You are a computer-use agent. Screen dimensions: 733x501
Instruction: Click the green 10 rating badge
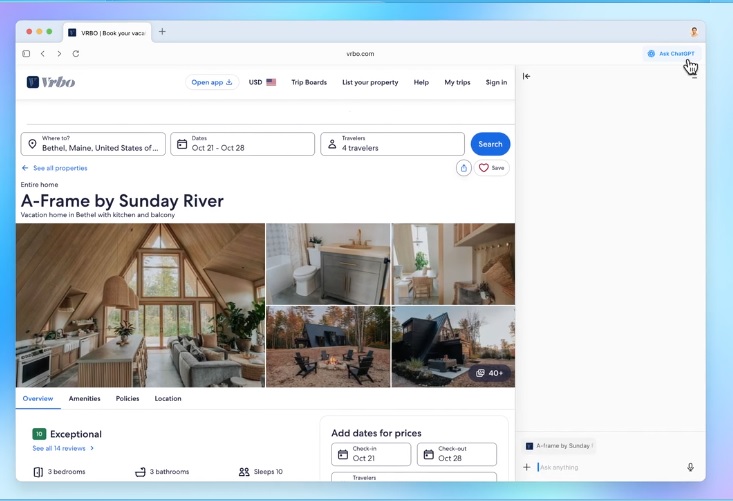pyautogui.click(x=39, y=434)
